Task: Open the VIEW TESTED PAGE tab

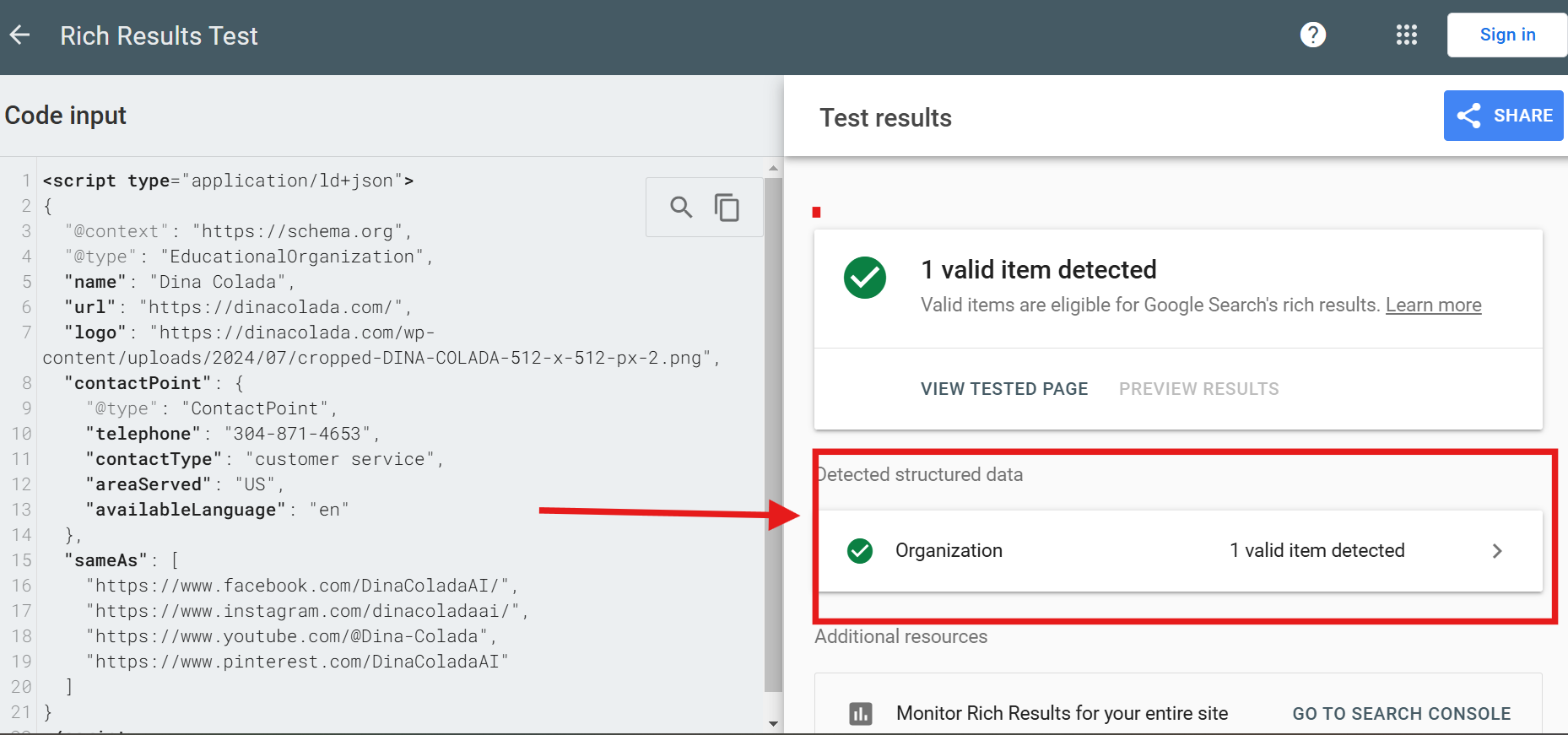Action: coord(1004,389)
